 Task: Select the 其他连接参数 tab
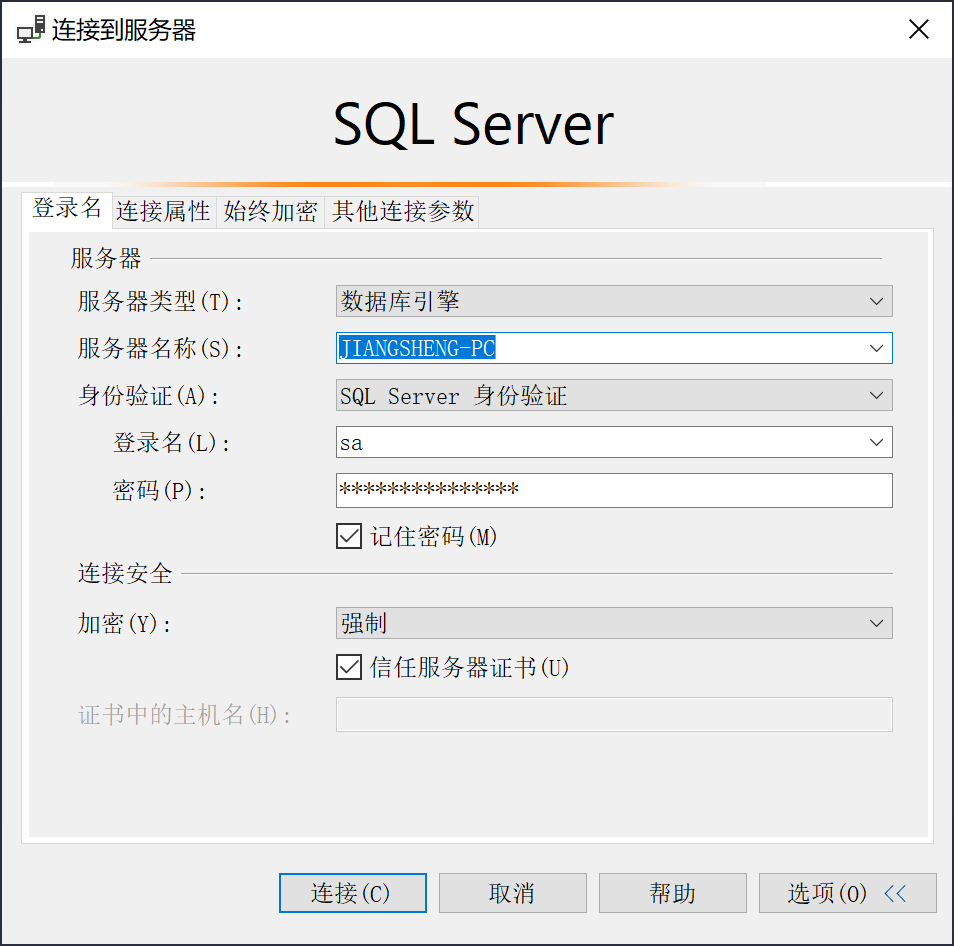point(402,211)
